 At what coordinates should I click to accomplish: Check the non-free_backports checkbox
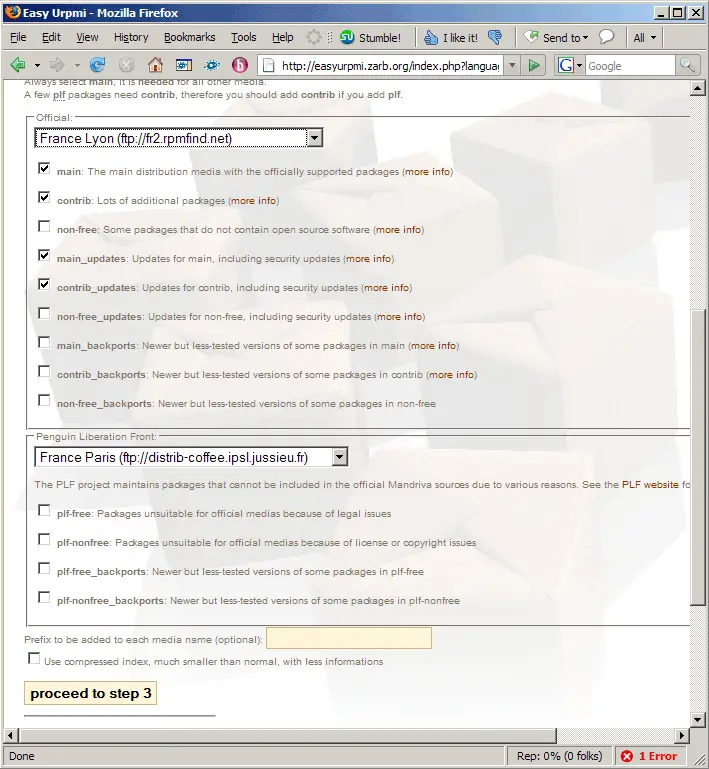[44, 400]
